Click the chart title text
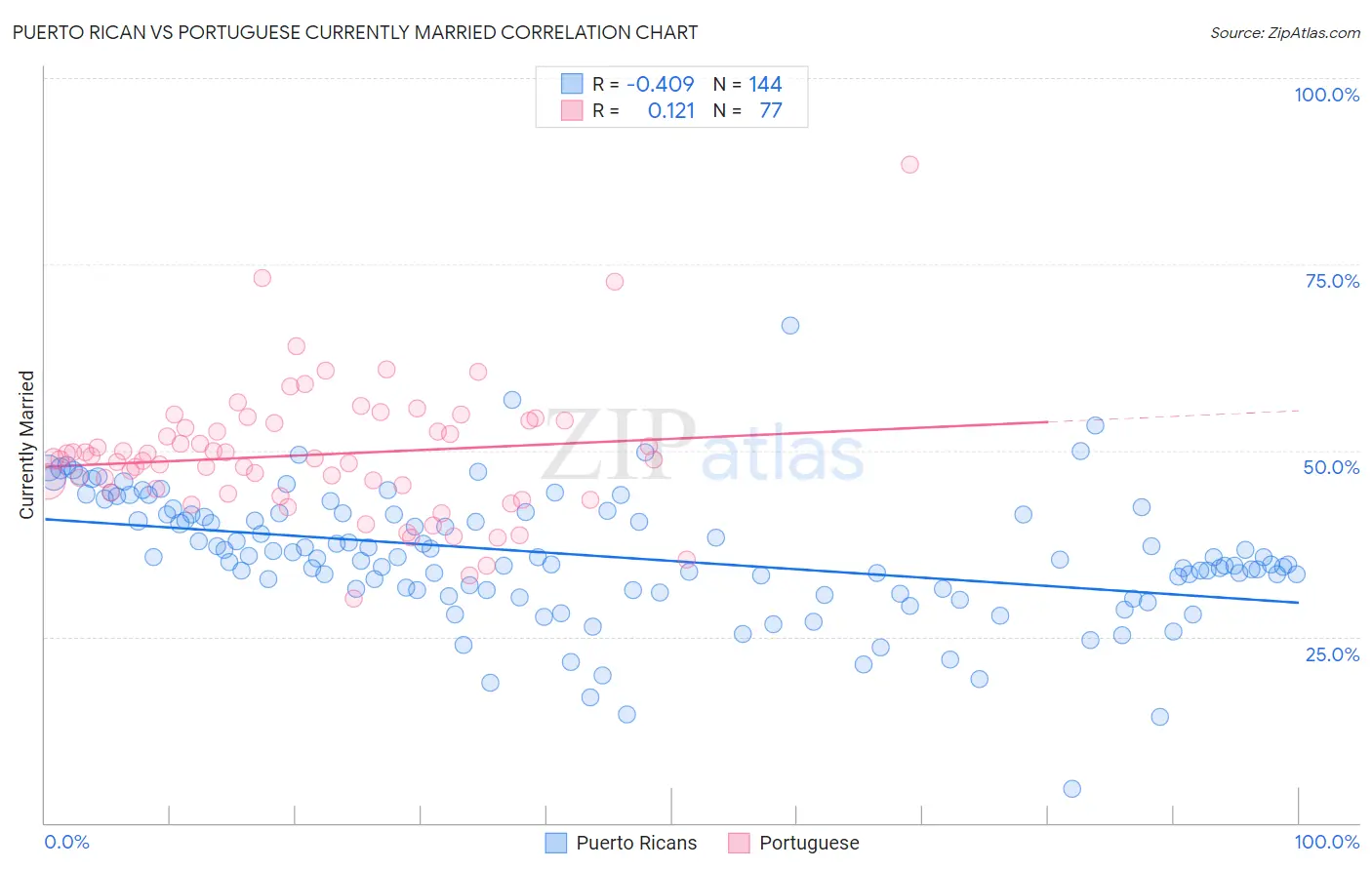 pyautogui.click(x=355, y=32)
